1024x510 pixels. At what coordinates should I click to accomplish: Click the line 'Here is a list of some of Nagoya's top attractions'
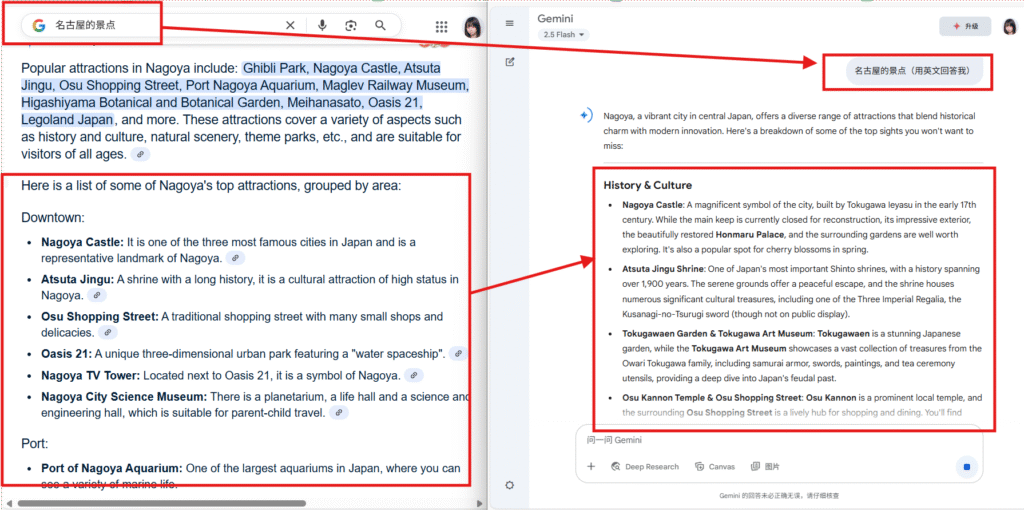tap(211, 185)
